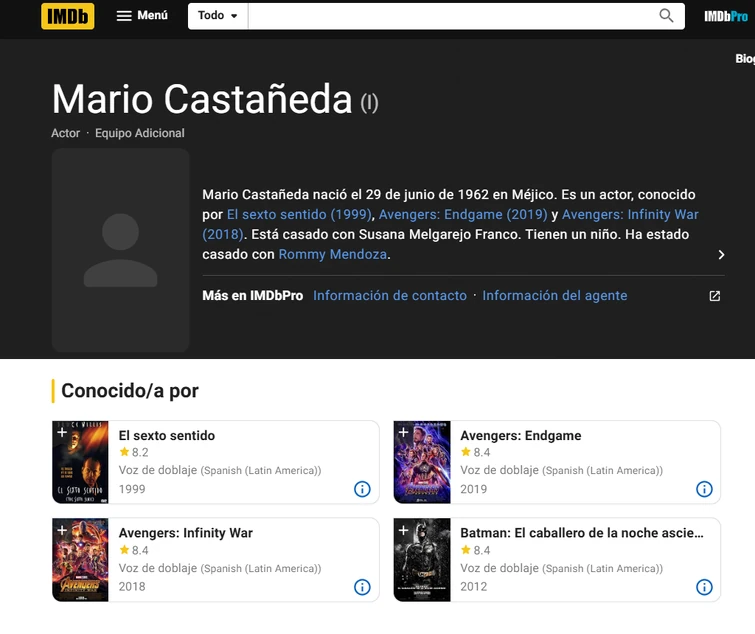Viewport: 755px width, 634px height.
Task: Click the Avengers: Endgame poster
Action: (422, 462)
